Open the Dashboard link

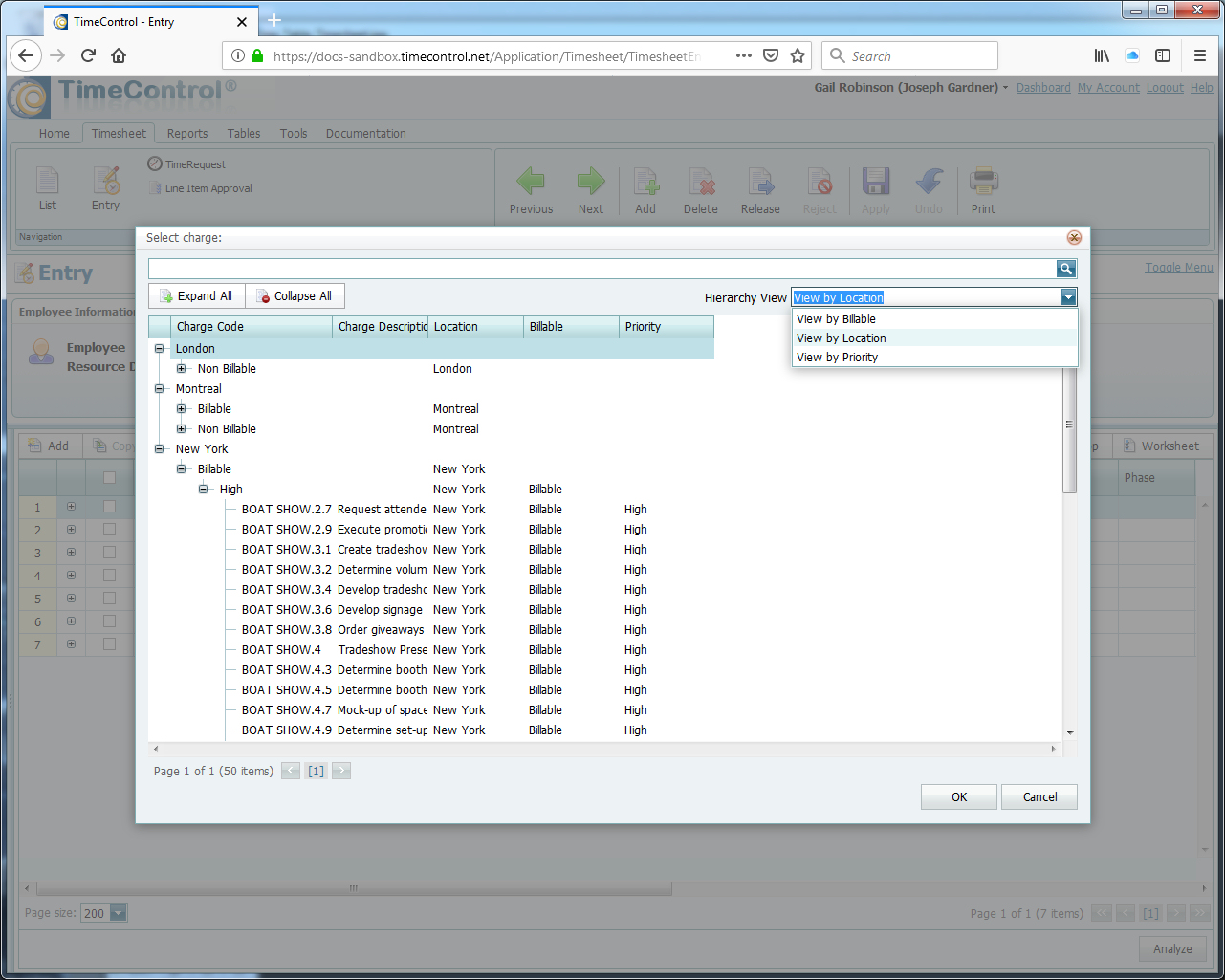click(x=1042, y=87)
